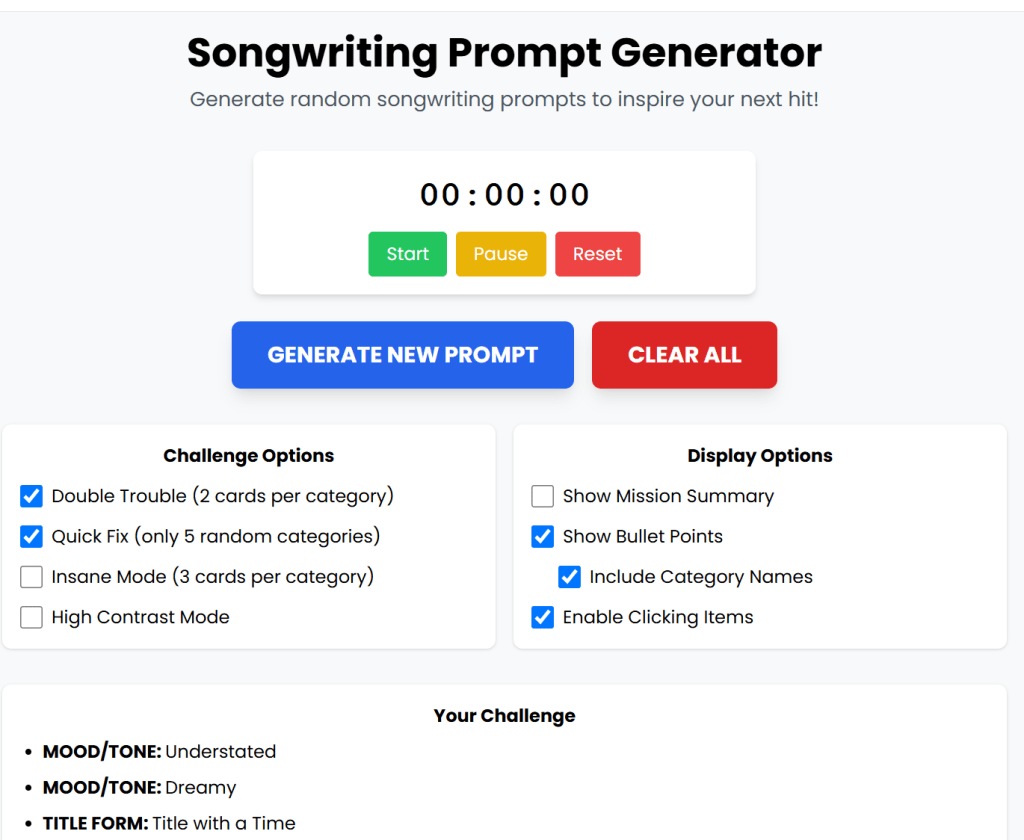Click the Your Challenge heading

pyautogui.click(x=504, y=716)
